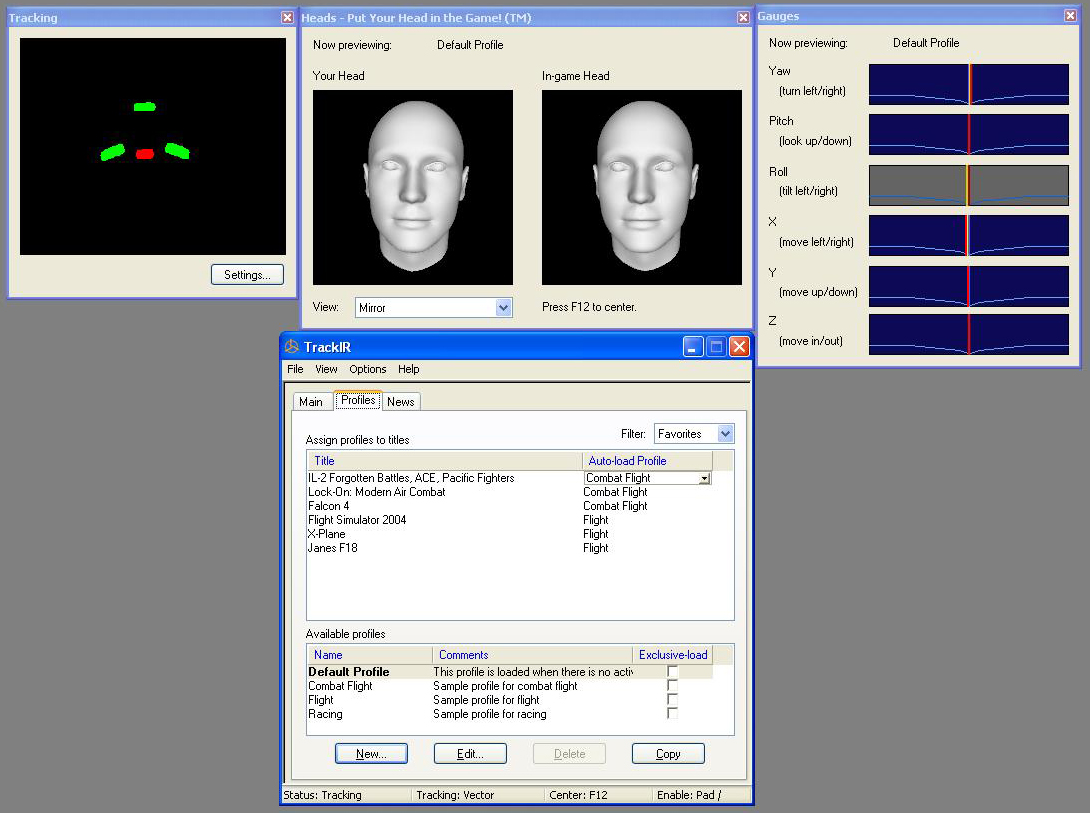Viewport: 1090px width, 813px height.
Task: Toggle exclusive-load for Racing profile
Action: [x=672, y=714]
